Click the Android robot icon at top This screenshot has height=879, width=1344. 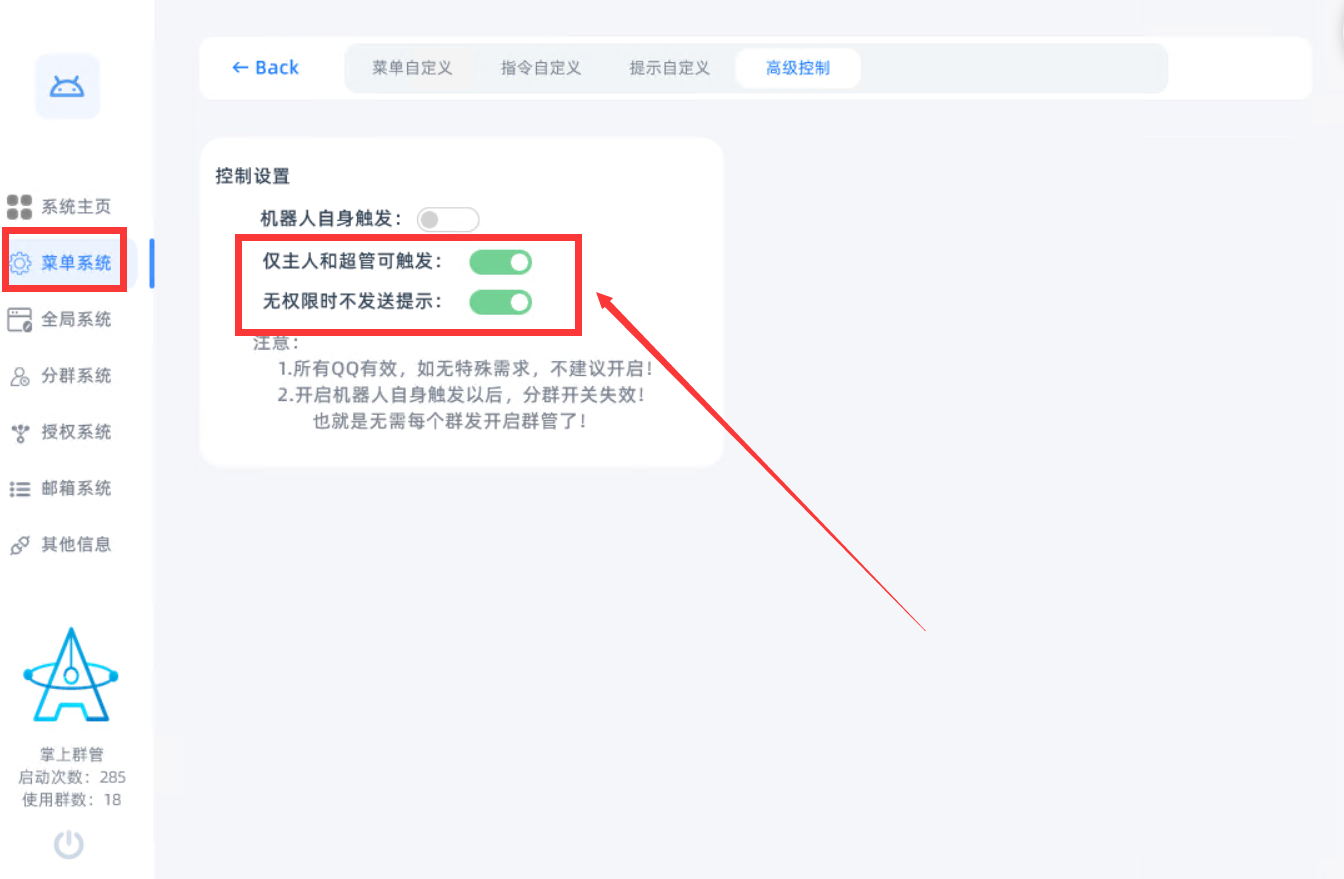click(67, 87)
